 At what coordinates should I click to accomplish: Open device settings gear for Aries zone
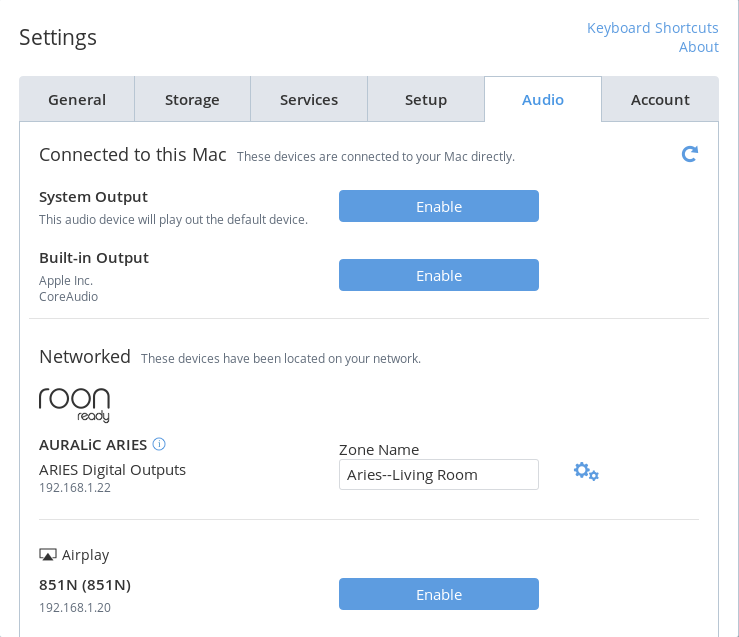pyautogui.click(x=586, y=471)
